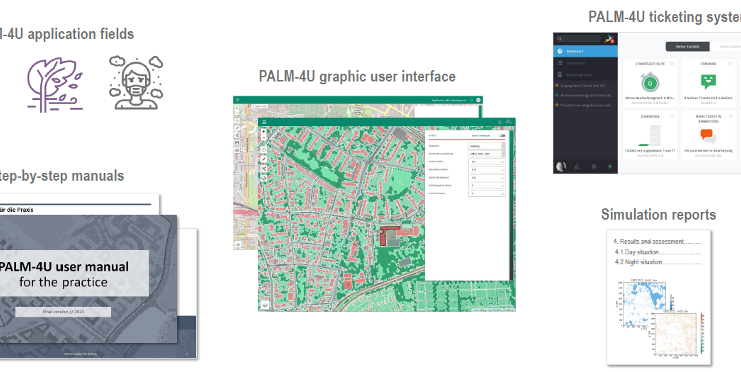Zoom in with the map plus button
This screenshot has height=372, width=741.
[264, 131]
